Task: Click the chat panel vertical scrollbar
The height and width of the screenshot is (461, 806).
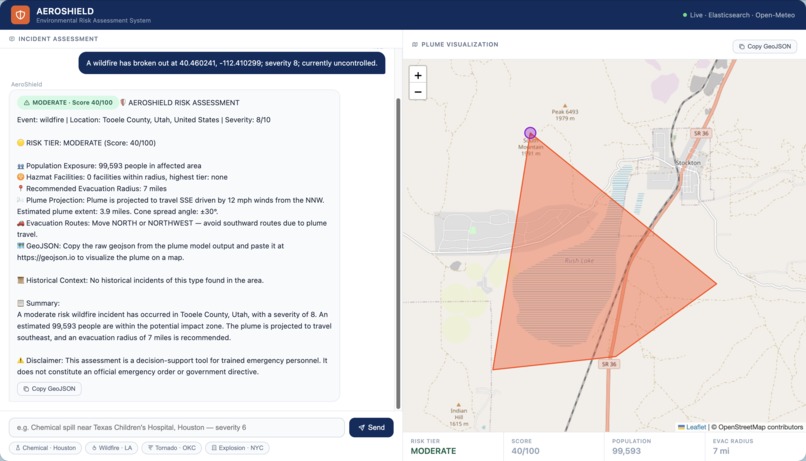Action: (398, 253)
